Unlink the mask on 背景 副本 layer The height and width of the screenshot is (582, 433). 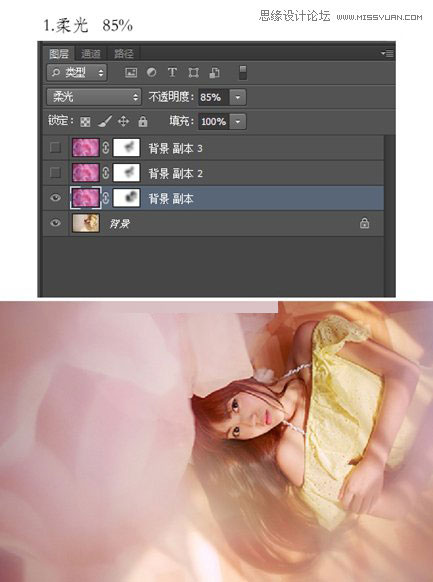point(106,198)
